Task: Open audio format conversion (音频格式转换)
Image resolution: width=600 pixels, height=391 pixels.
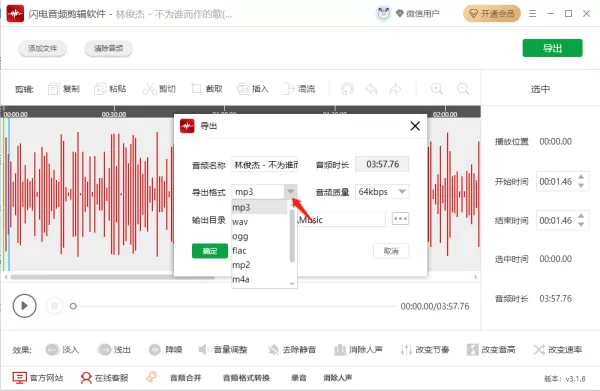Action: 246,378
